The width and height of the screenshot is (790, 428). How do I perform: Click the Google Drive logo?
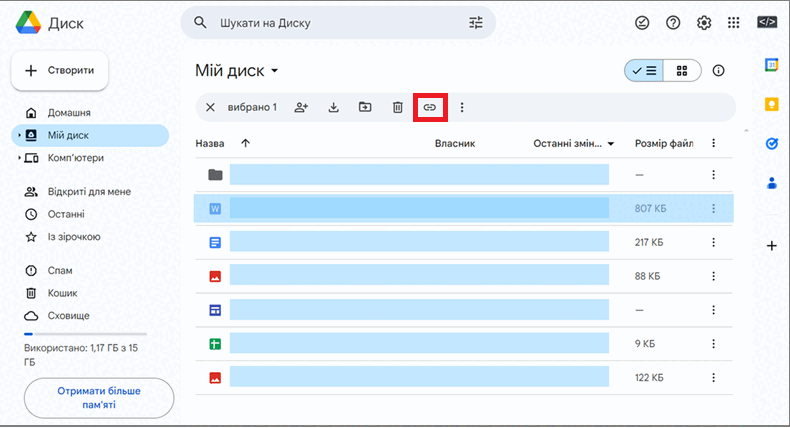pos(28,23)
